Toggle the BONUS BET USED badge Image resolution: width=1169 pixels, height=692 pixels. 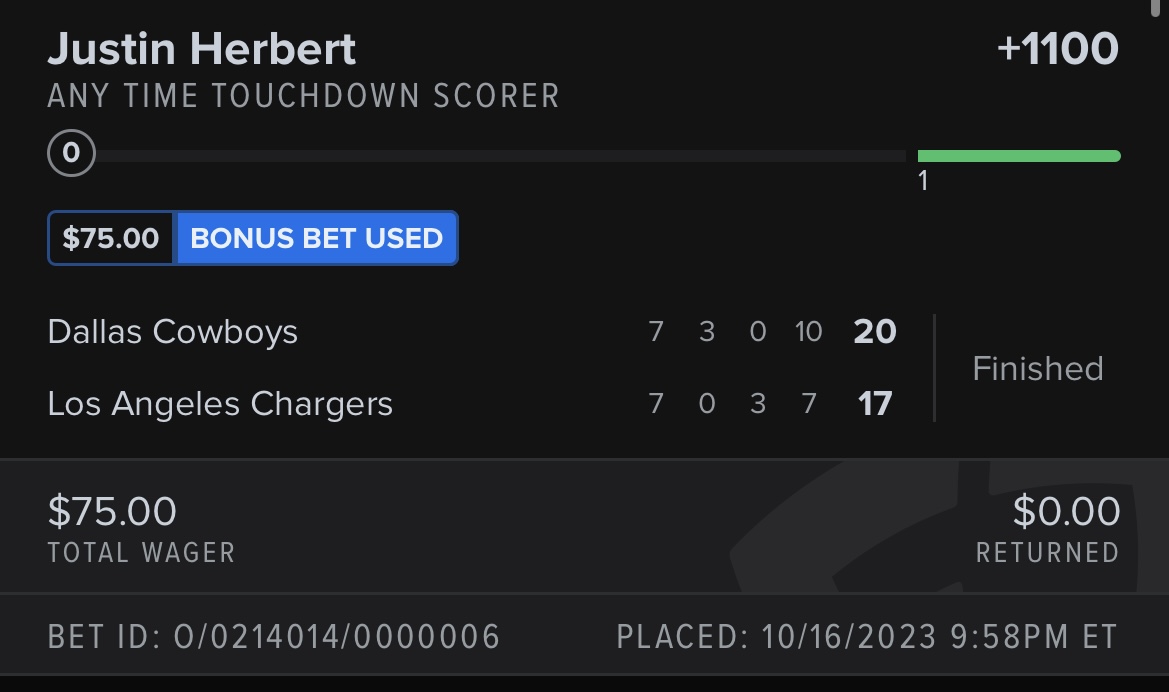317,238
